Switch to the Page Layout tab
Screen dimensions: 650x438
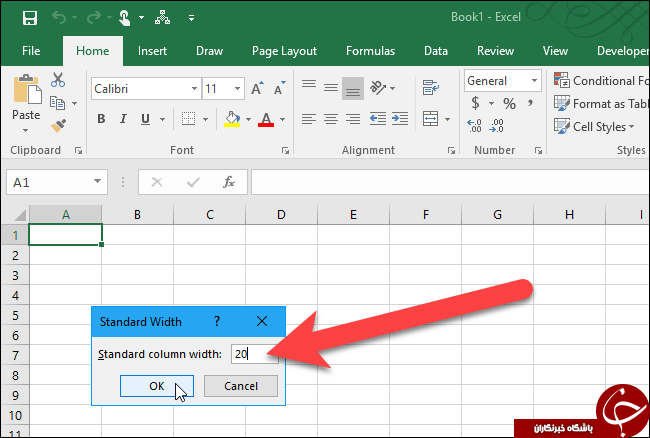(x=284, y=51)
